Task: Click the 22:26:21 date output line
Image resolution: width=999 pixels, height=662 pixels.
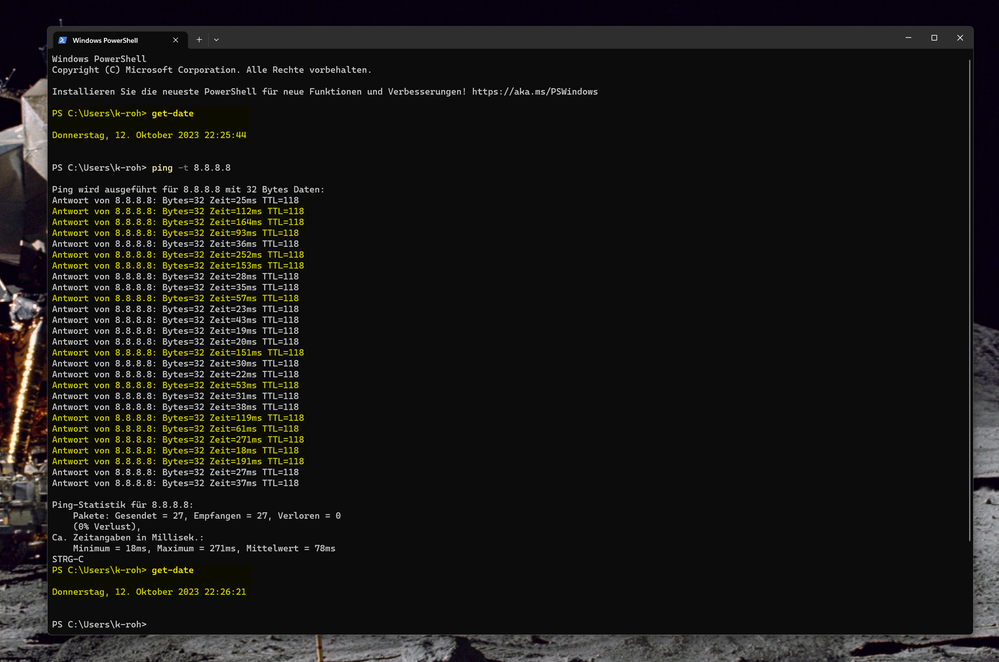Action: pyautogui.click(x=149, y=592)
